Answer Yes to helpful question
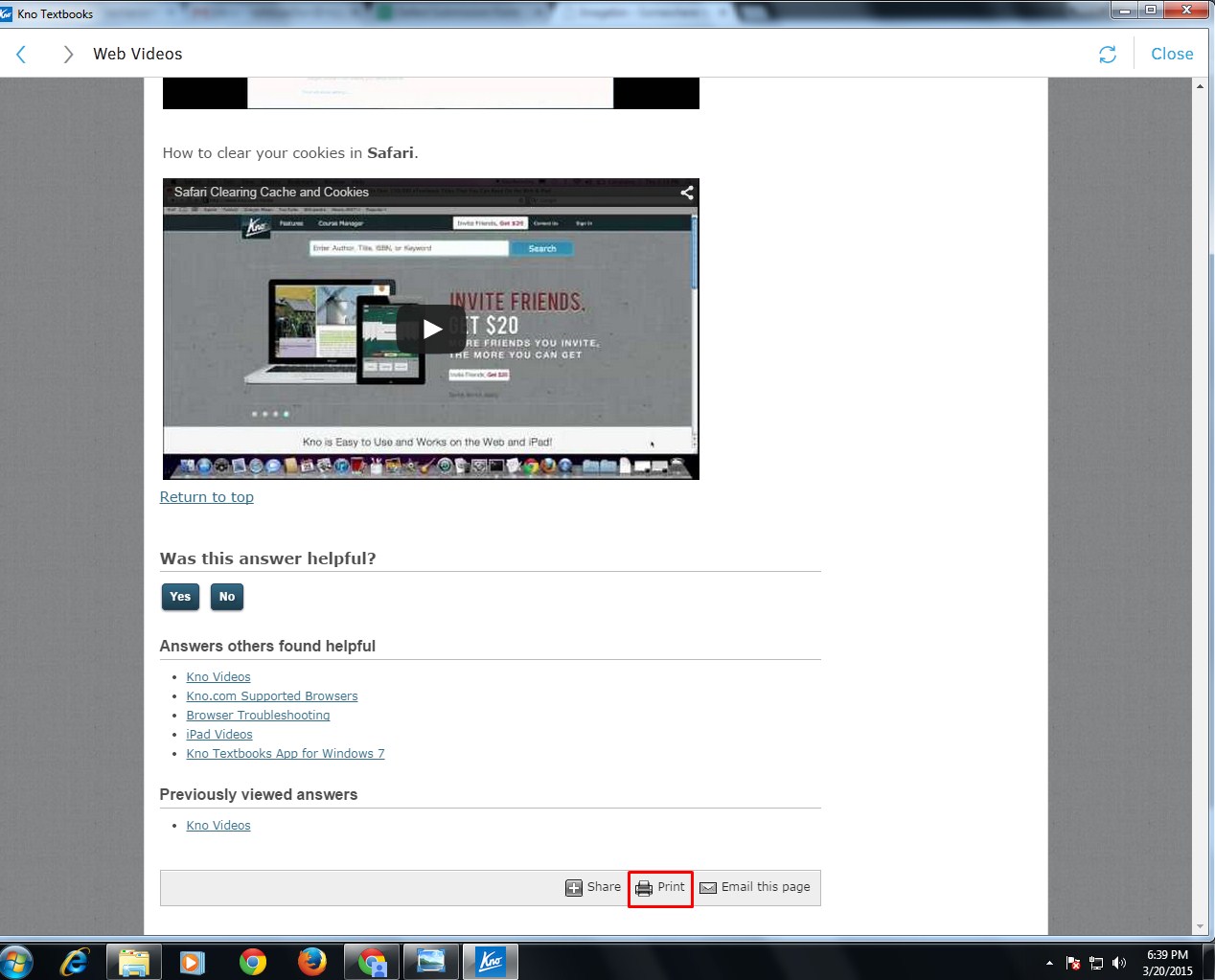This screenshot has height=980, width=1215. pos(180,597)
